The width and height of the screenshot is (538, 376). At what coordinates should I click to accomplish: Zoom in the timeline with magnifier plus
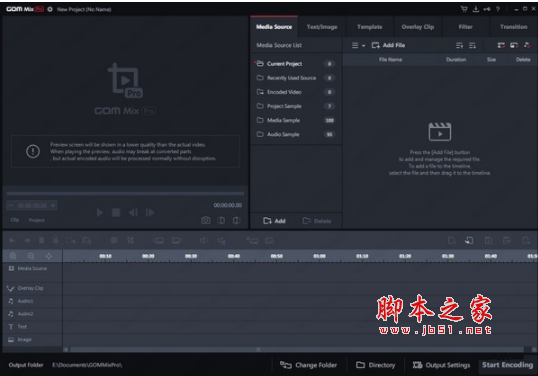tap(13, 256)
